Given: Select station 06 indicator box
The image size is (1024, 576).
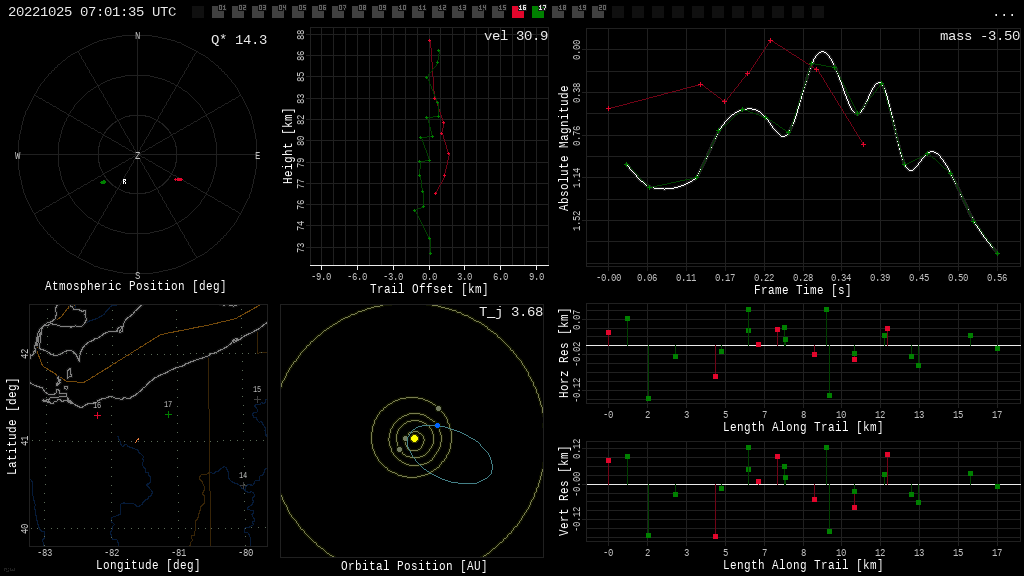Looking at the screenshot, I should (318, 12).
